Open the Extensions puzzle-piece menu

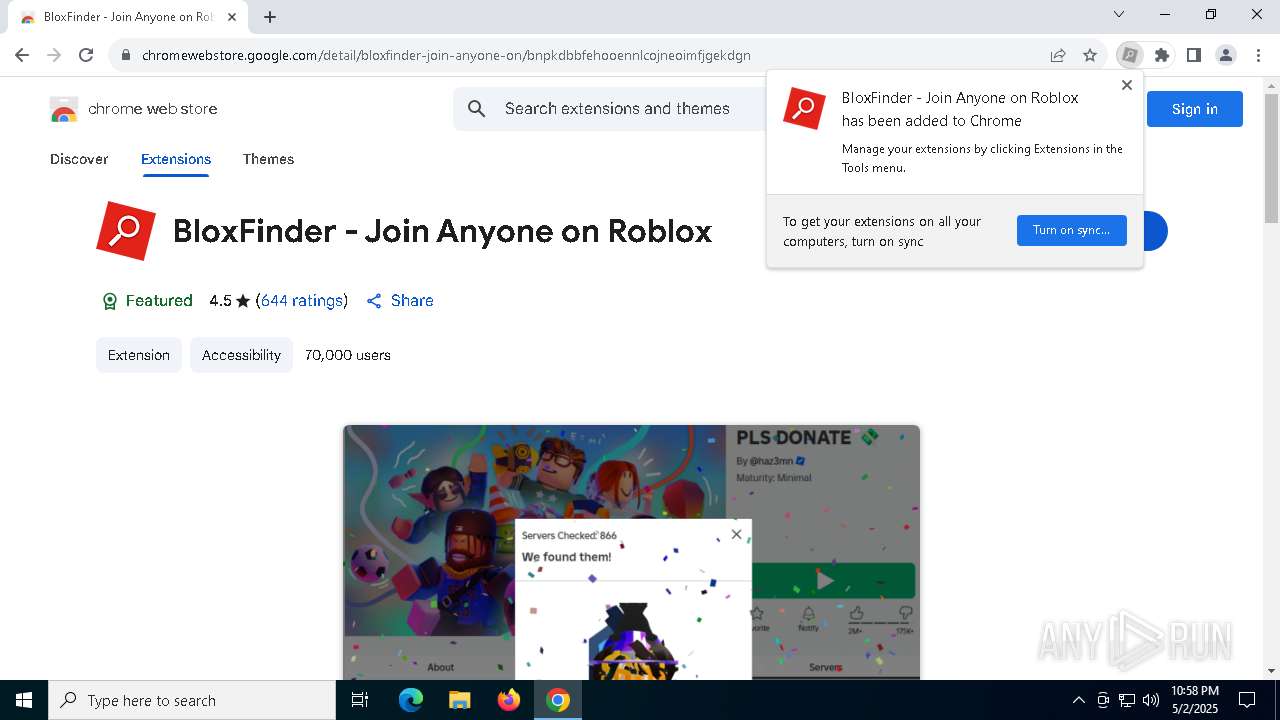click(x=1162, y=55)
